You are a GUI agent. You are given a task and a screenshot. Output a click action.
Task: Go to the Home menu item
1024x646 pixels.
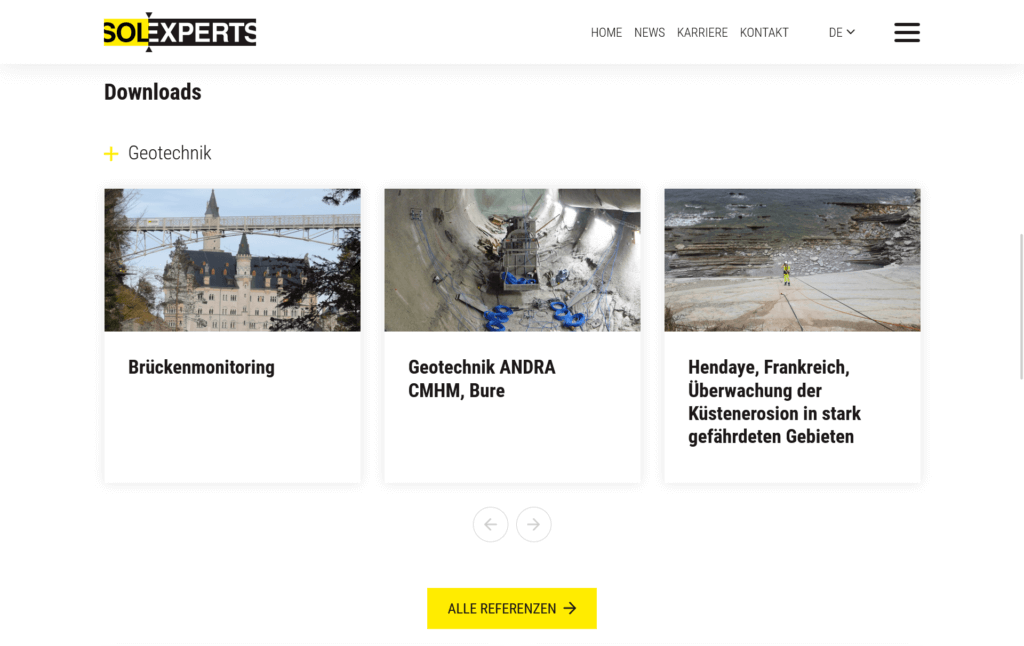606,33
